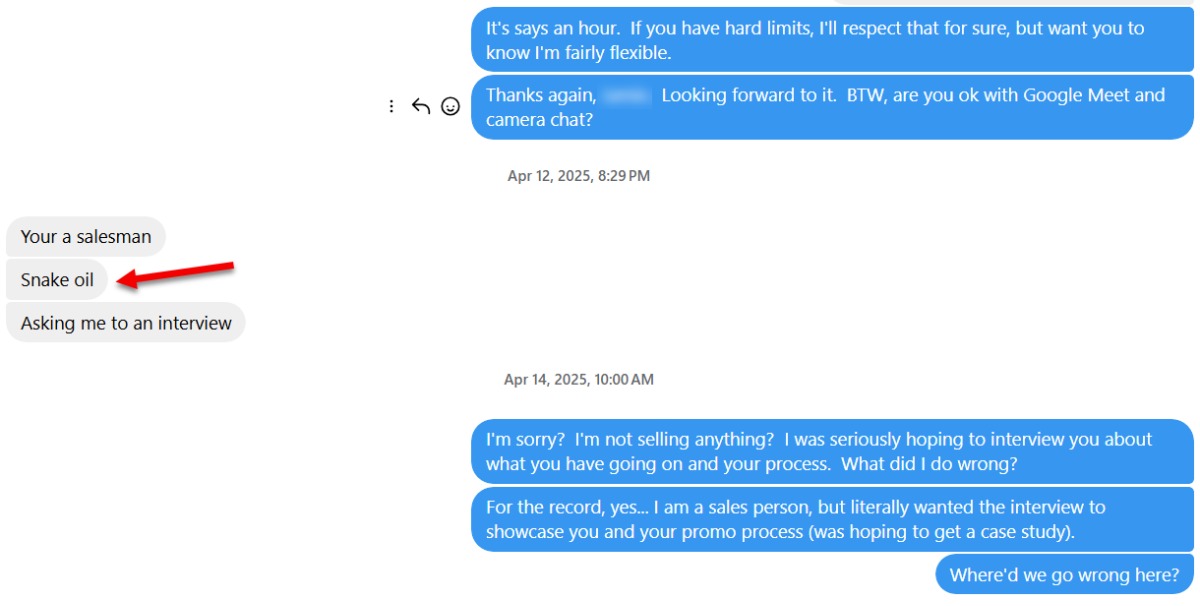Screen dimensions: 1200x606
Task: Open the emoji reaction picker
Action: pos(451,107)
